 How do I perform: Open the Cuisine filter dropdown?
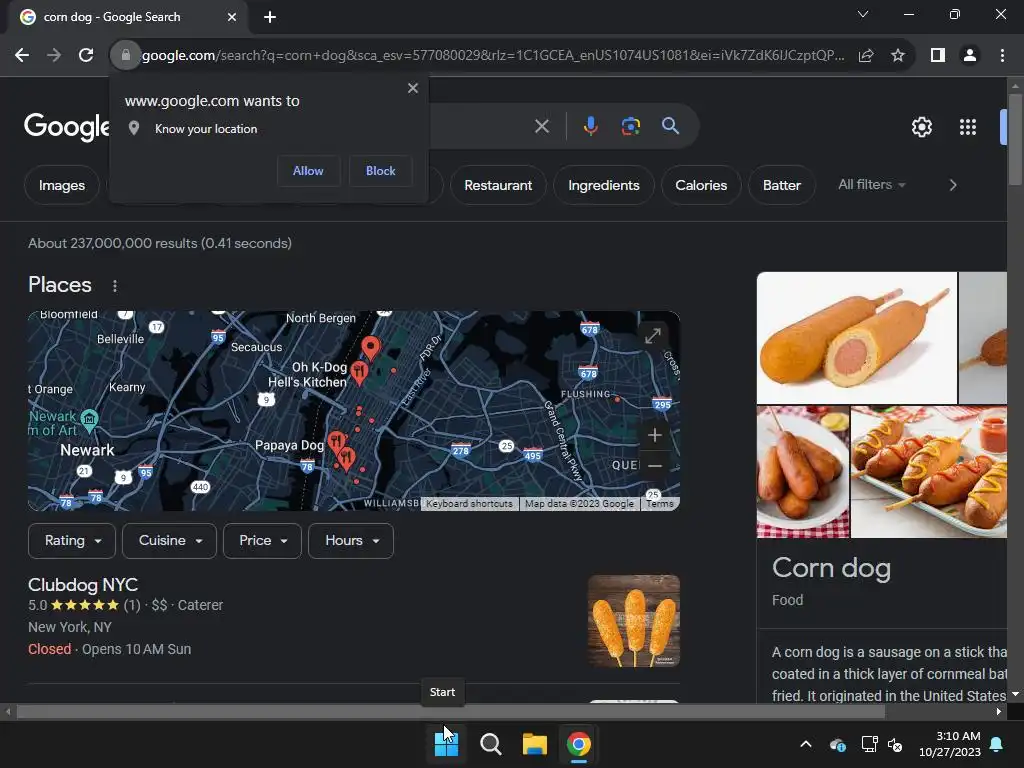pos(169,541)
